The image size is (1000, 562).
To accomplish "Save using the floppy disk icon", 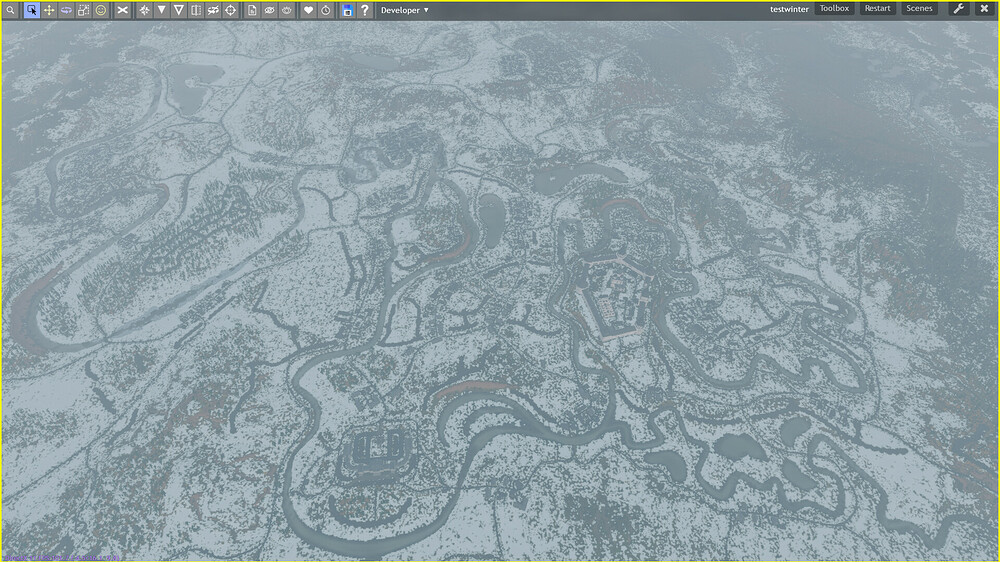I will pyautogui.click(x=347, y=10).
